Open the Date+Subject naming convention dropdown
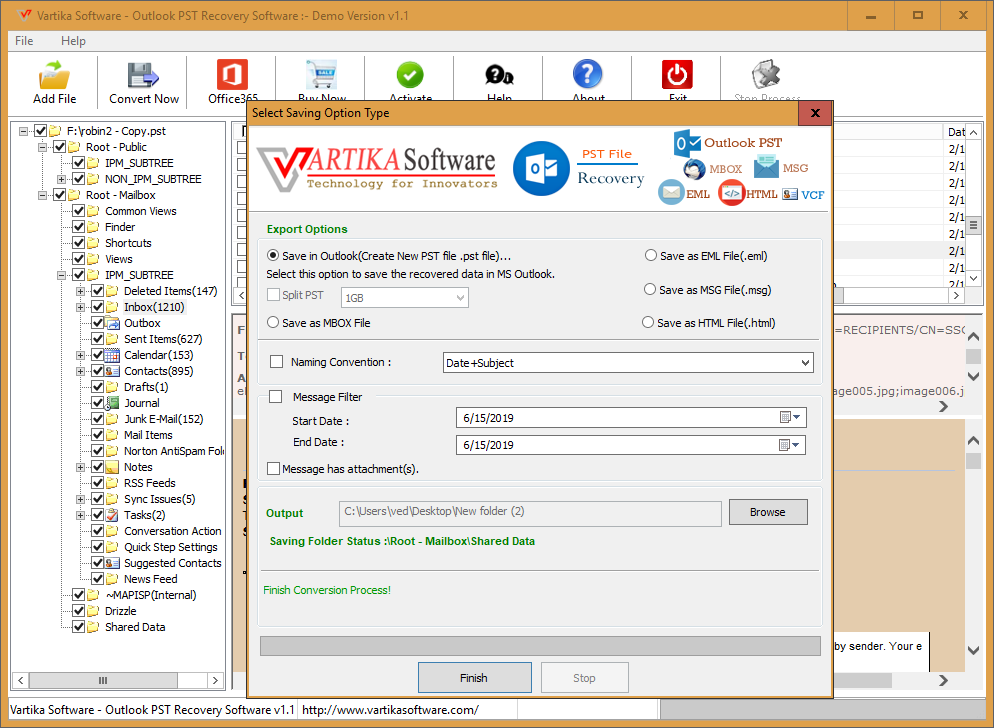The height and width of the screenshot is (728, 994). (628, 363)
